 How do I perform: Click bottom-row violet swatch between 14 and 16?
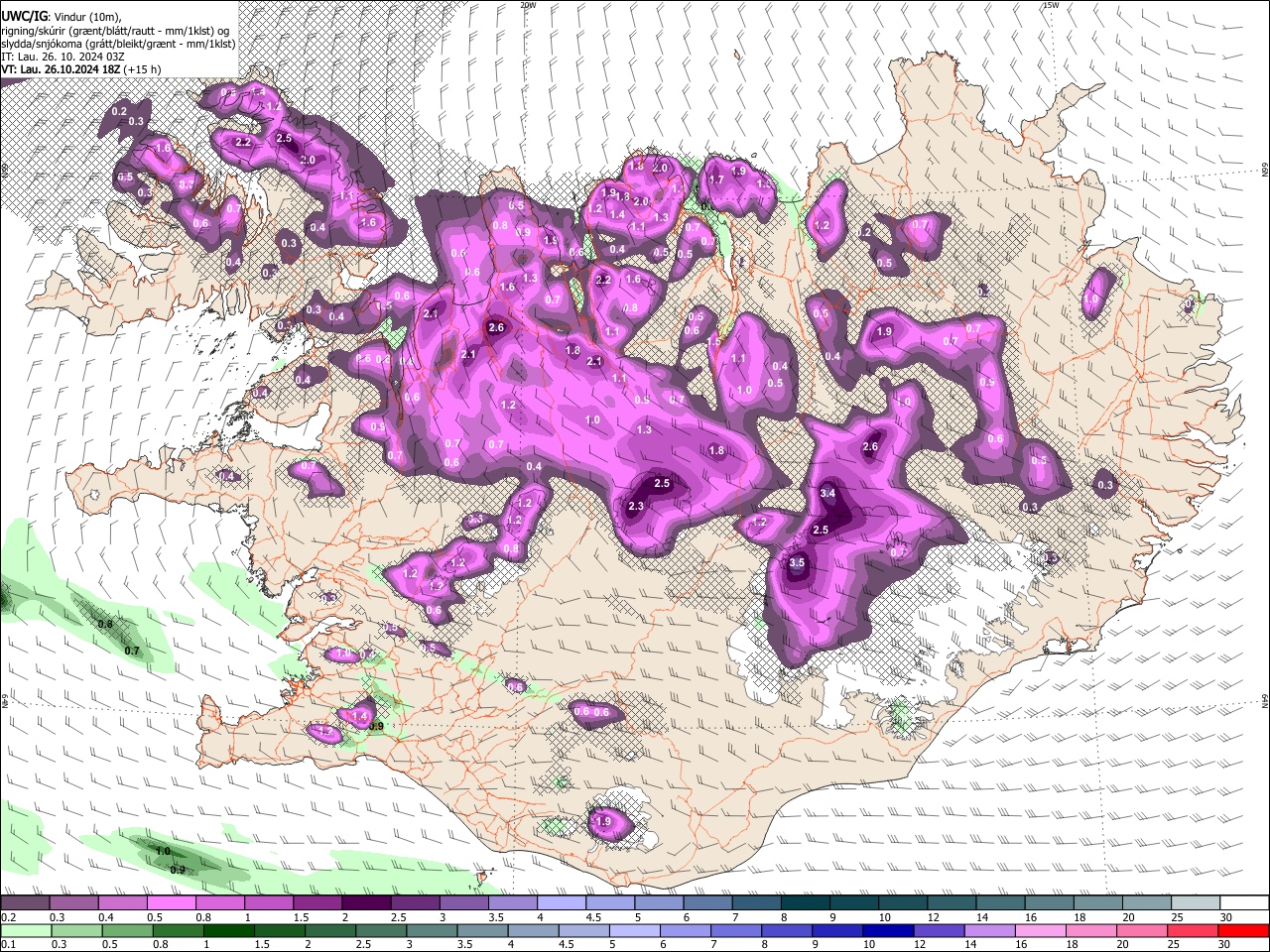pyautogui.click(x=989, y=931)
